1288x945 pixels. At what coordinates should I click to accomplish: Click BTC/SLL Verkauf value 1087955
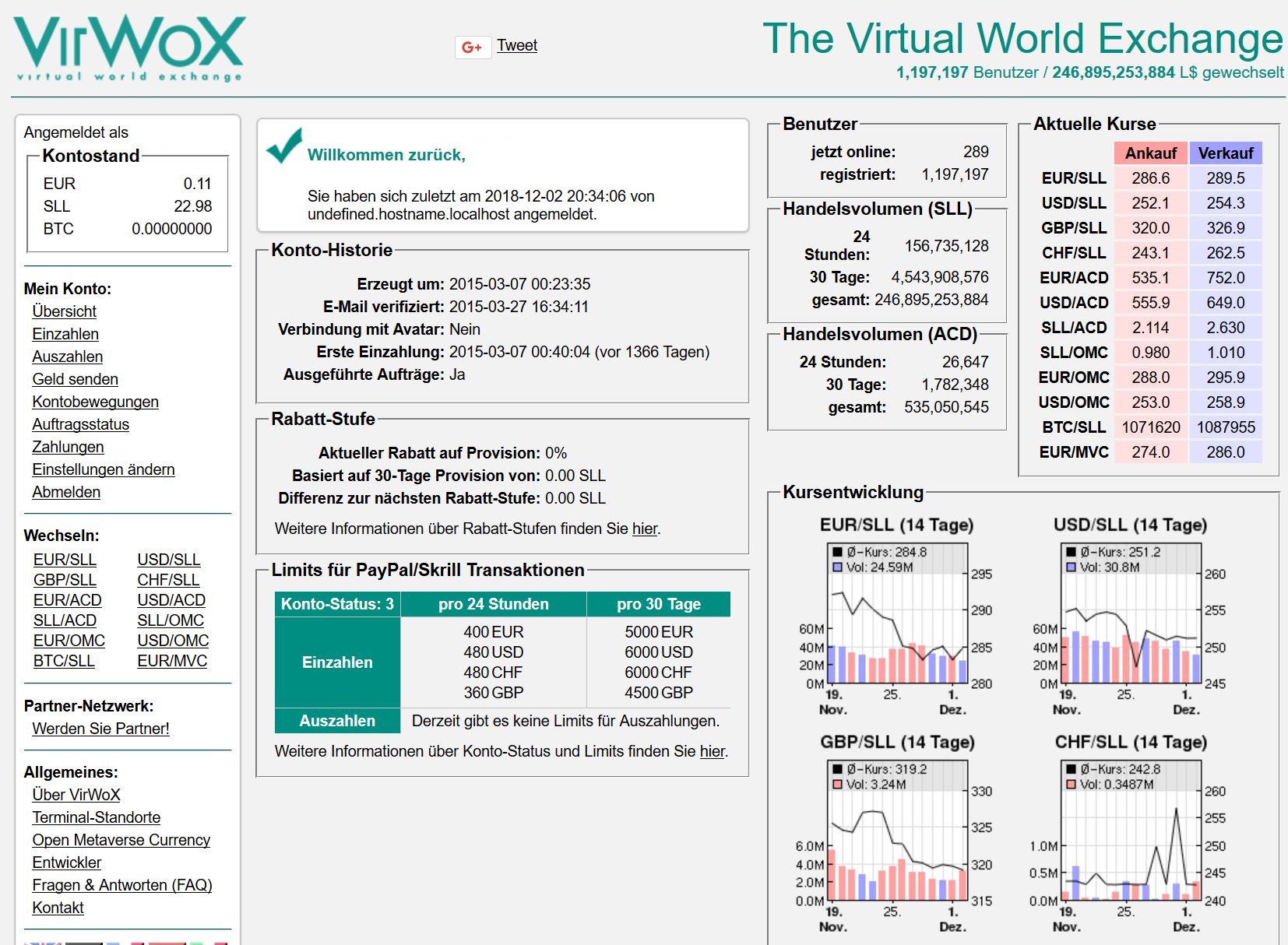[x=1226, y=427]
